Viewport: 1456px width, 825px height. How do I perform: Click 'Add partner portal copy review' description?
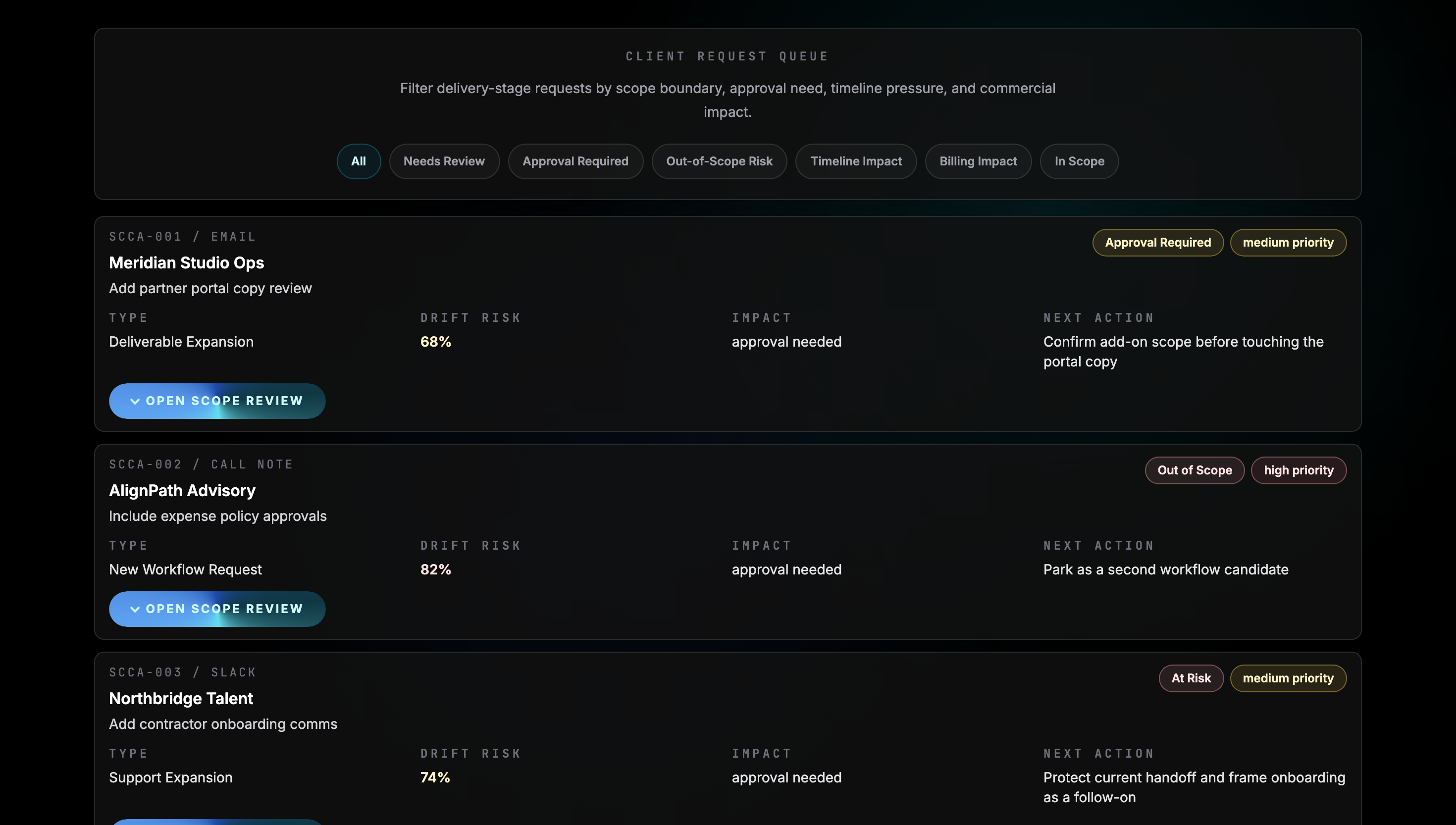coord(210,288)
